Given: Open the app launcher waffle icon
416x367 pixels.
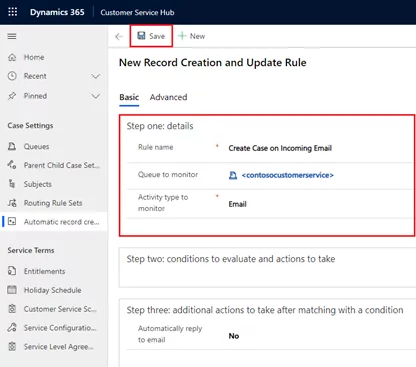Looking at the screenshot, I should click(x=13, y=12).
